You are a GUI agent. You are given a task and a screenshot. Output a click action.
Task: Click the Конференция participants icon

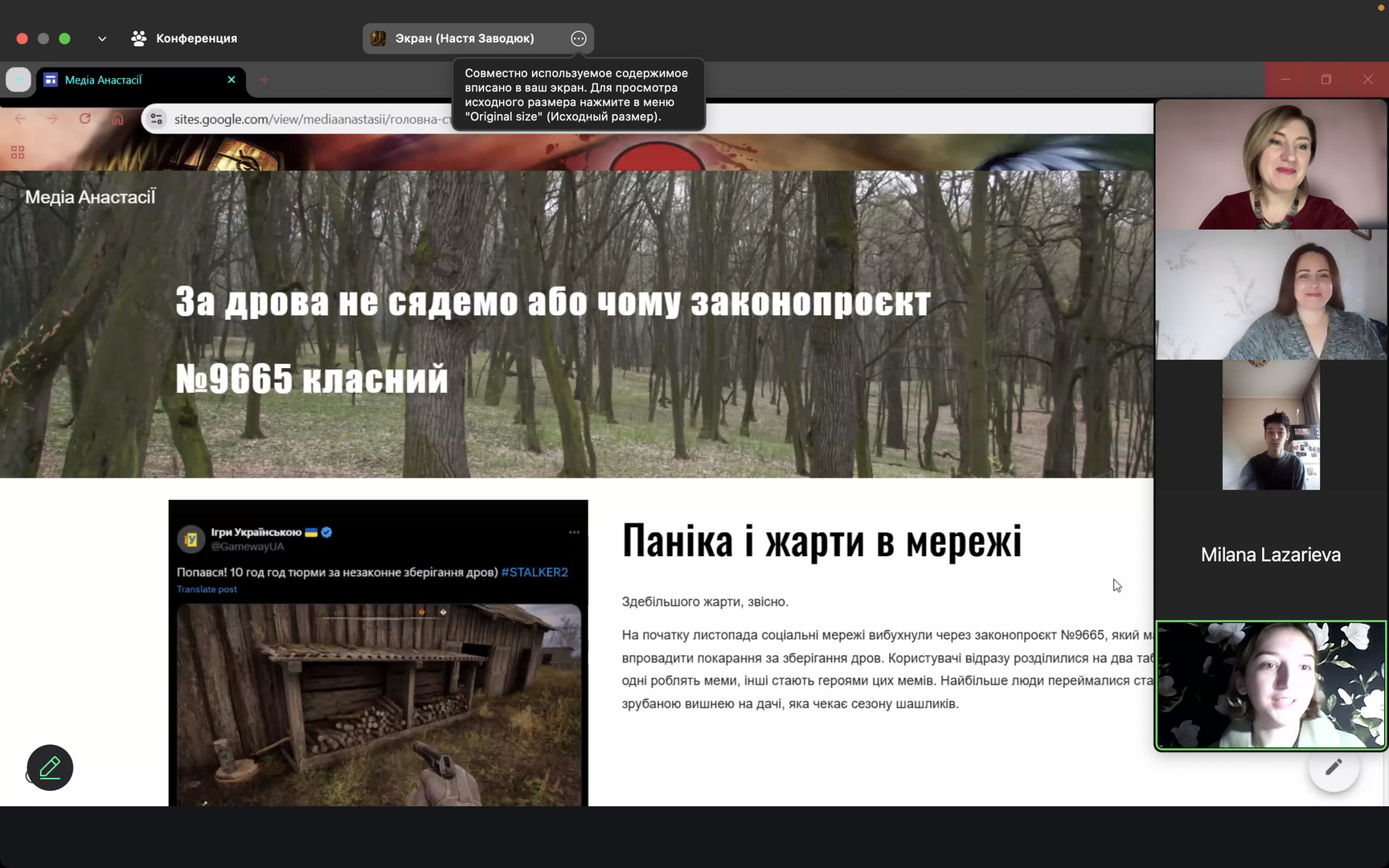(x=139, y=39)
